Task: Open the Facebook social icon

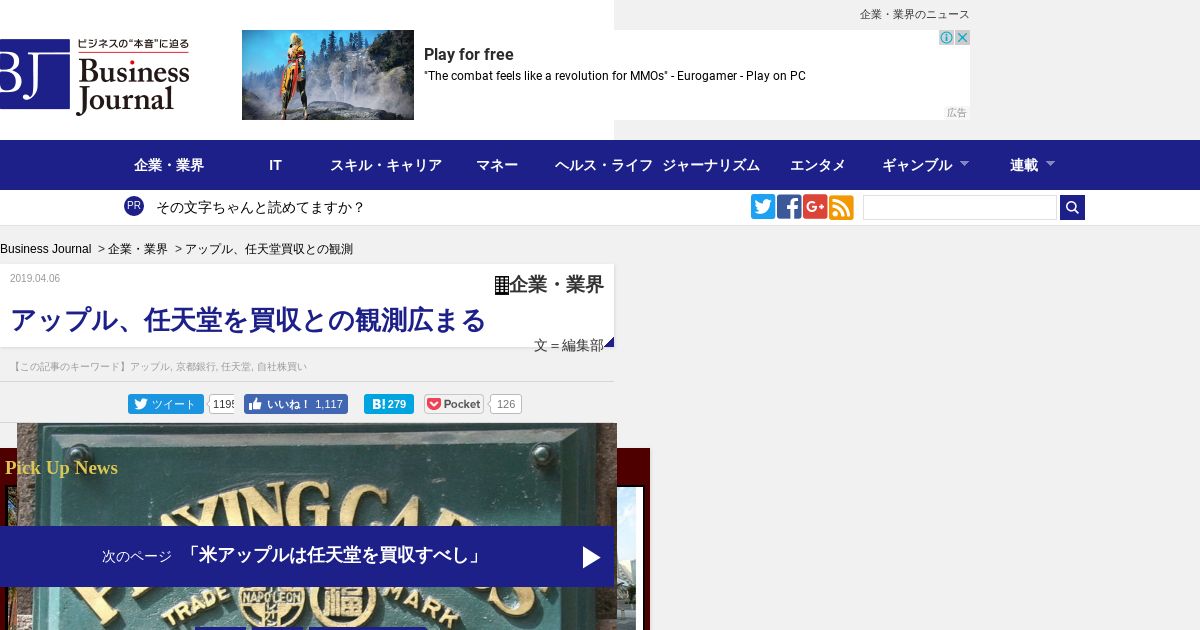Action: click(789, 207)
